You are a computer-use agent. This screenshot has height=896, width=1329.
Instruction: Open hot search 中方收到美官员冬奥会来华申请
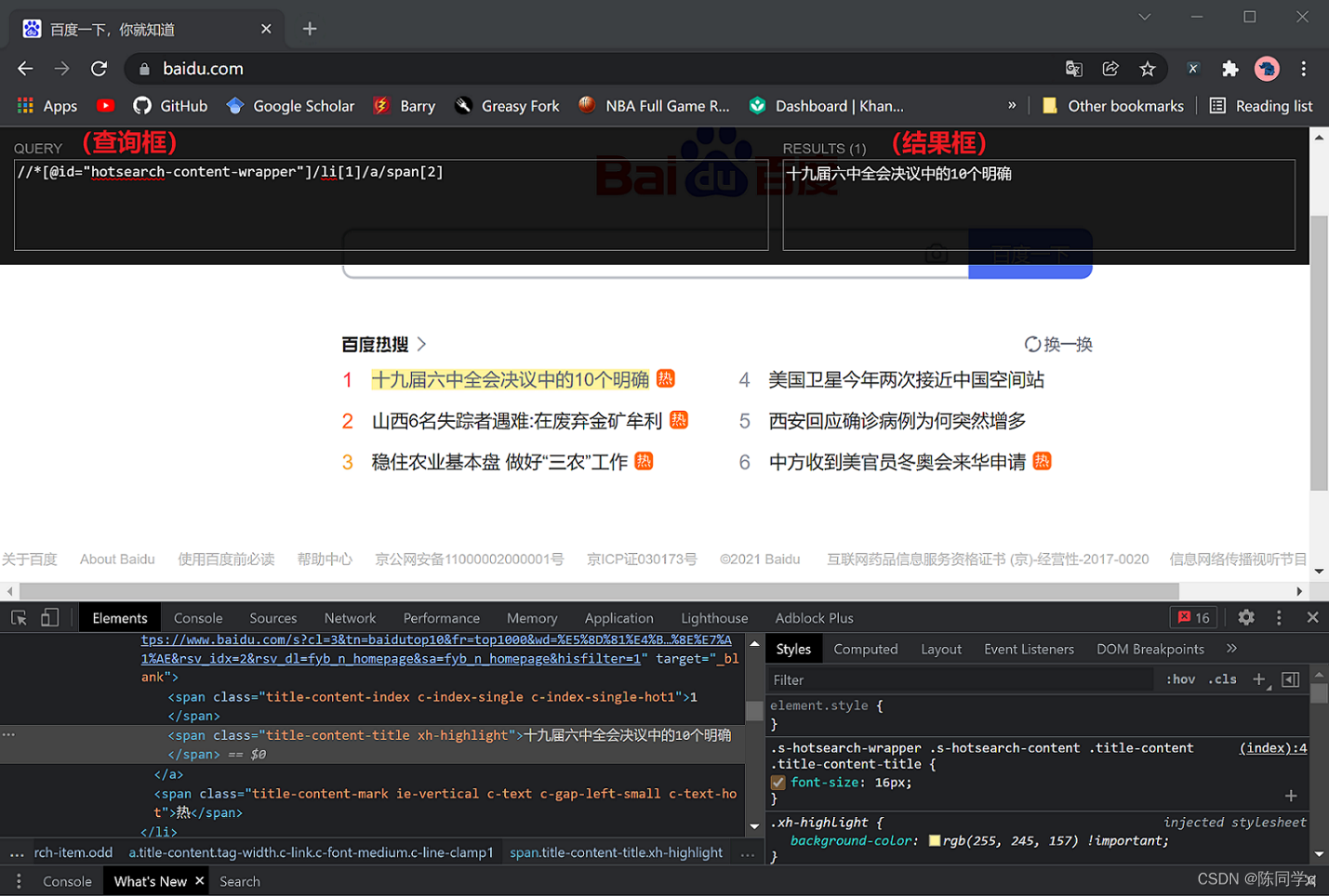(897, 462)
